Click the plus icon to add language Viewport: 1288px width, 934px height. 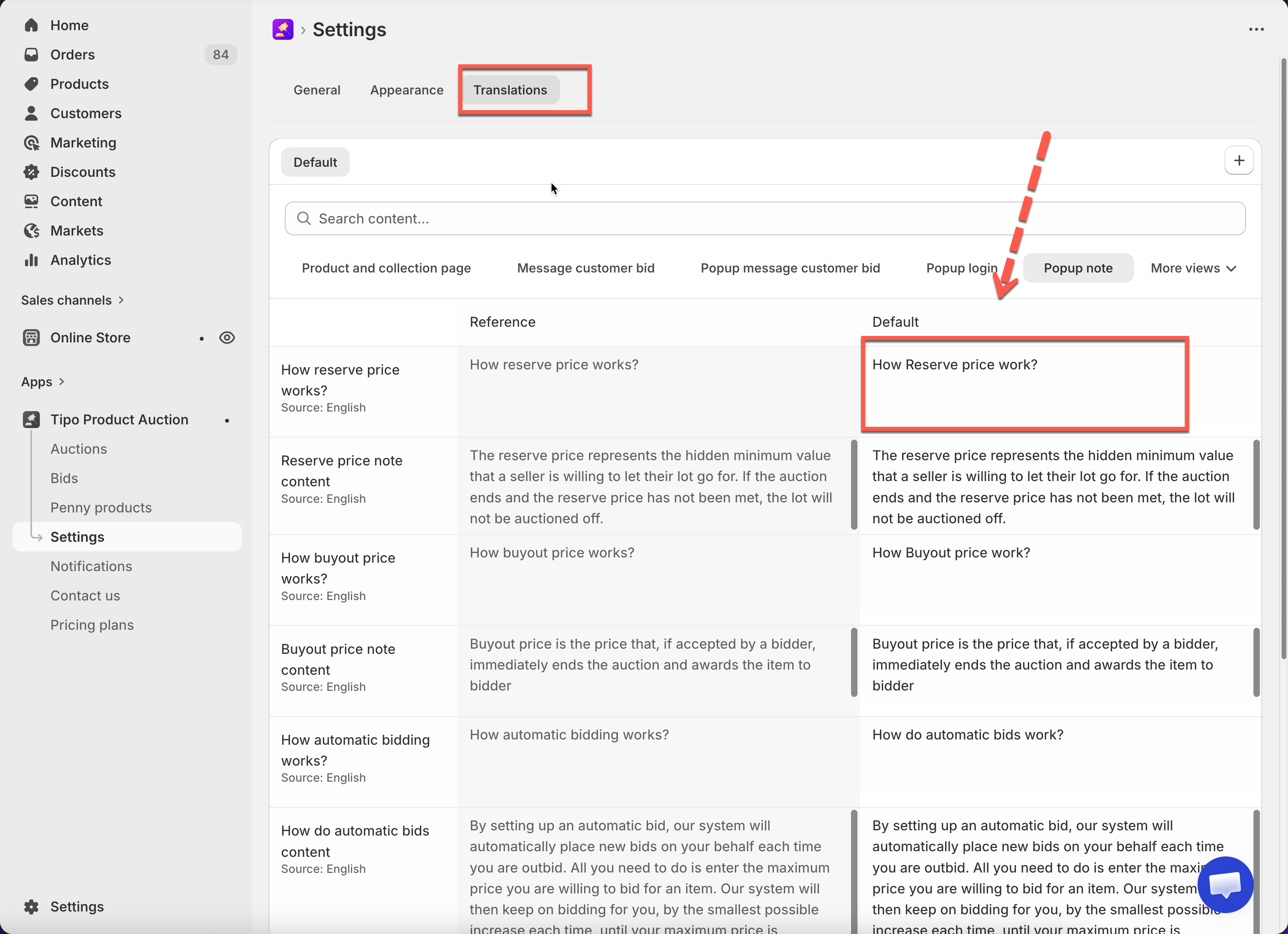tap(1239, 161)
